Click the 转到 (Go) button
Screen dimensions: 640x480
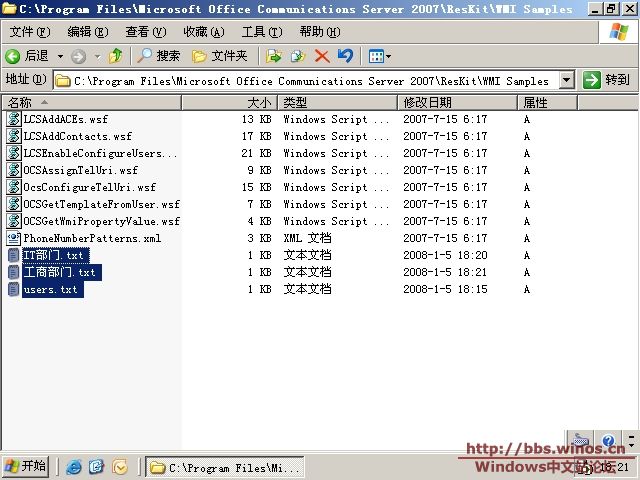[607, 80]
